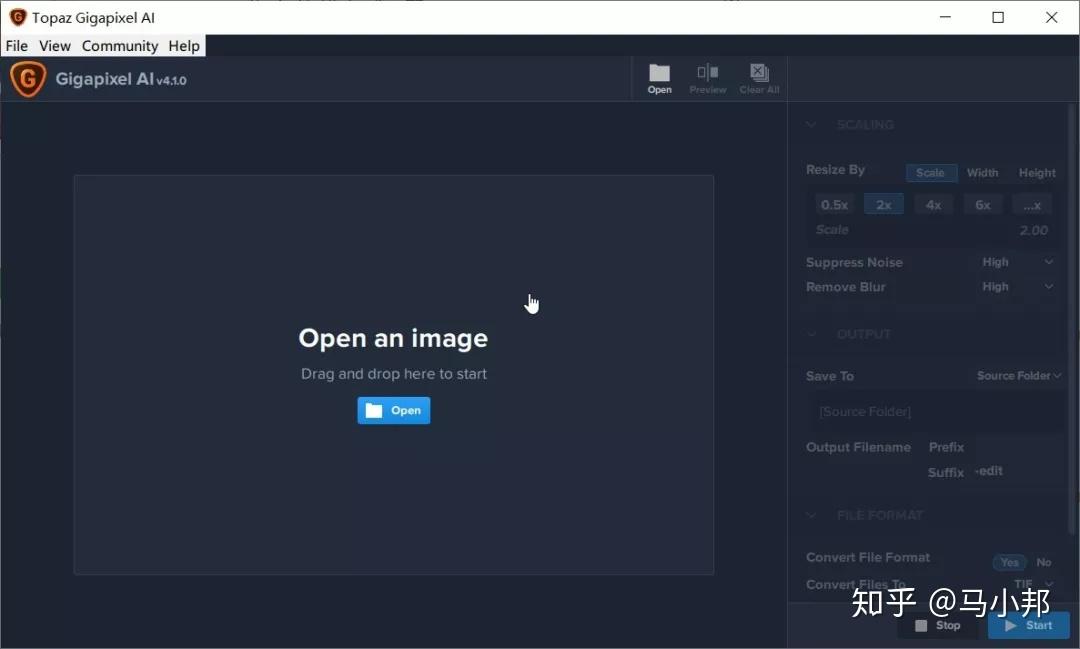Click the Clear All icon
The image size is (1080, 649).
(759, 78)
